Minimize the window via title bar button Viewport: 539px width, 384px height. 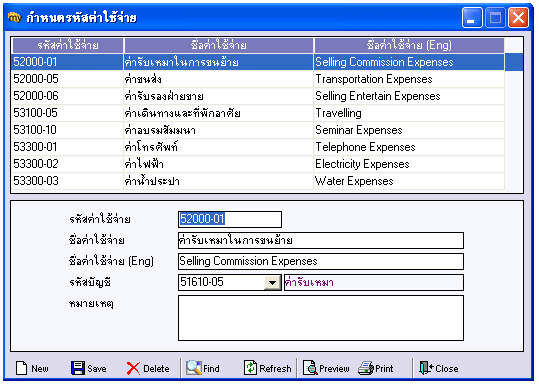472,17
